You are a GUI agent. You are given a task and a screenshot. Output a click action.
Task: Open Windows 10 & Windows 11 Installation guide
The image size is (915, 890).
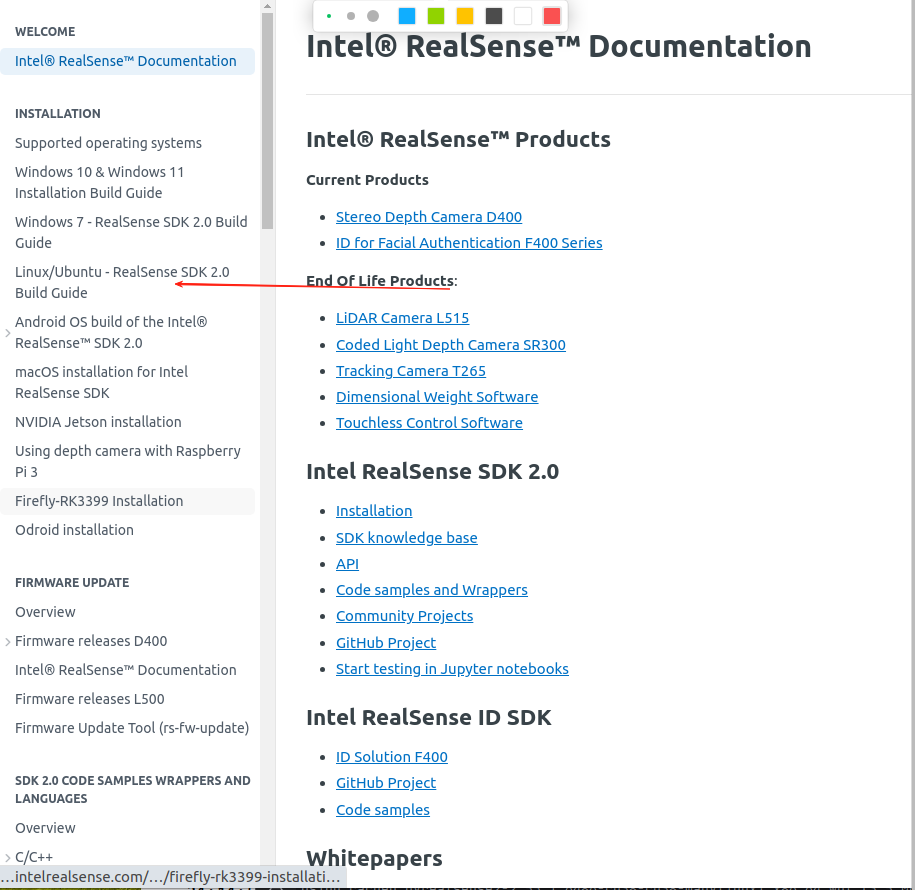click(x=100, y=182)
